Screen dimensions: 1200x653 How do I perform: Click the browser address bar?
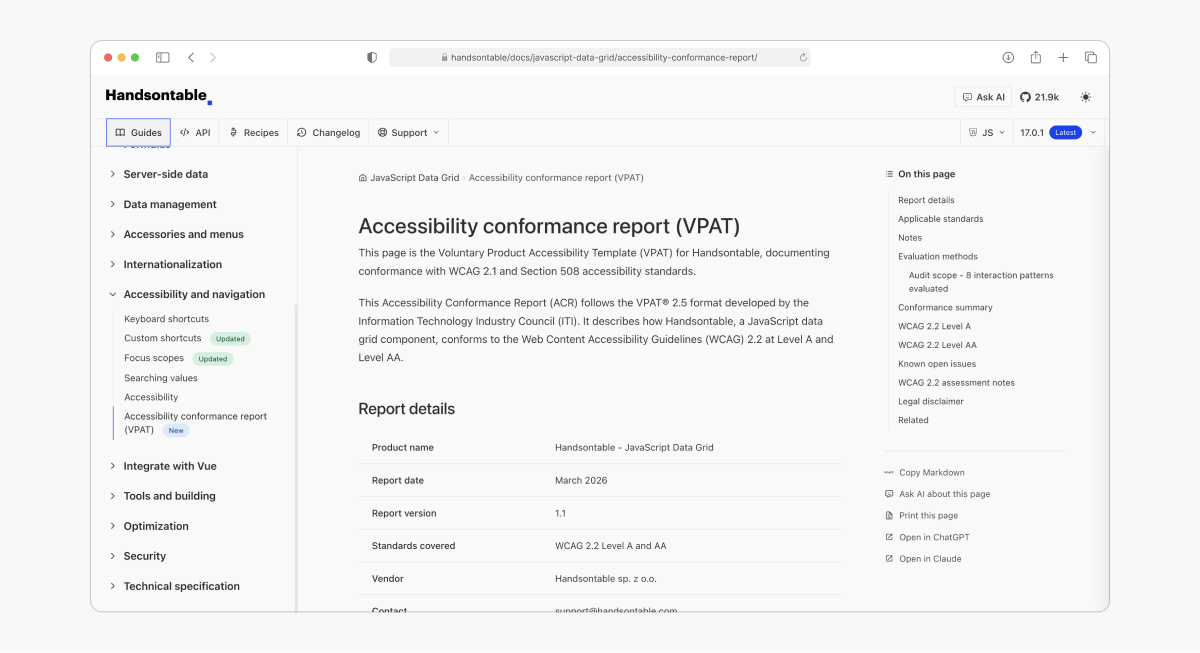click(x=599, y=58)
